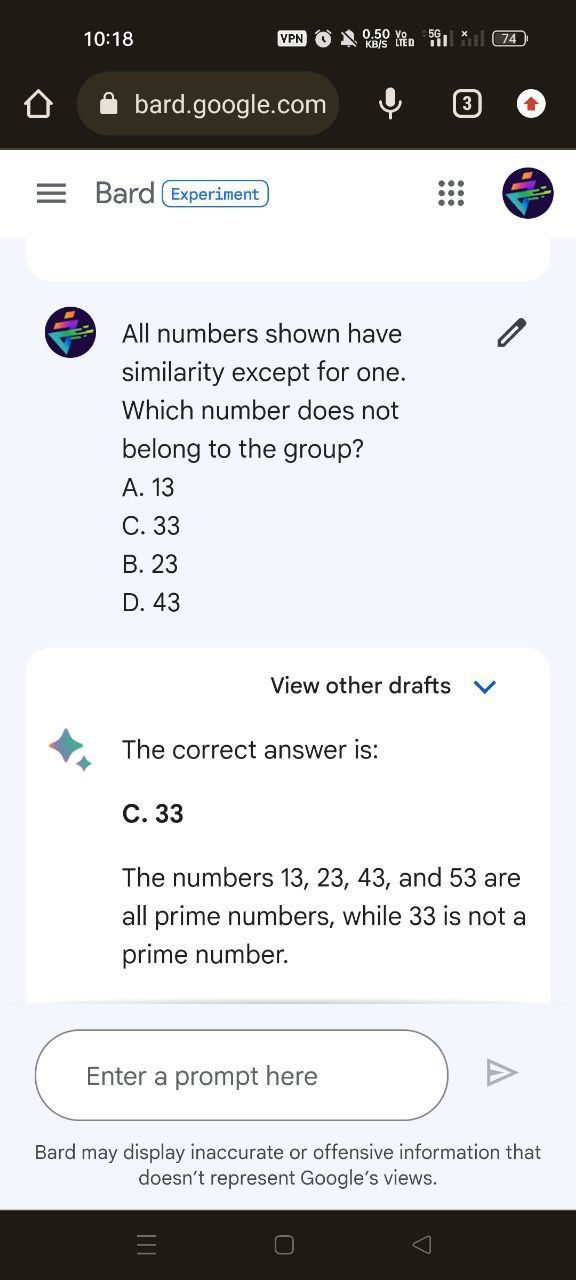Open the tab switcher showing 3 tabs

click(x=467, y=104)
